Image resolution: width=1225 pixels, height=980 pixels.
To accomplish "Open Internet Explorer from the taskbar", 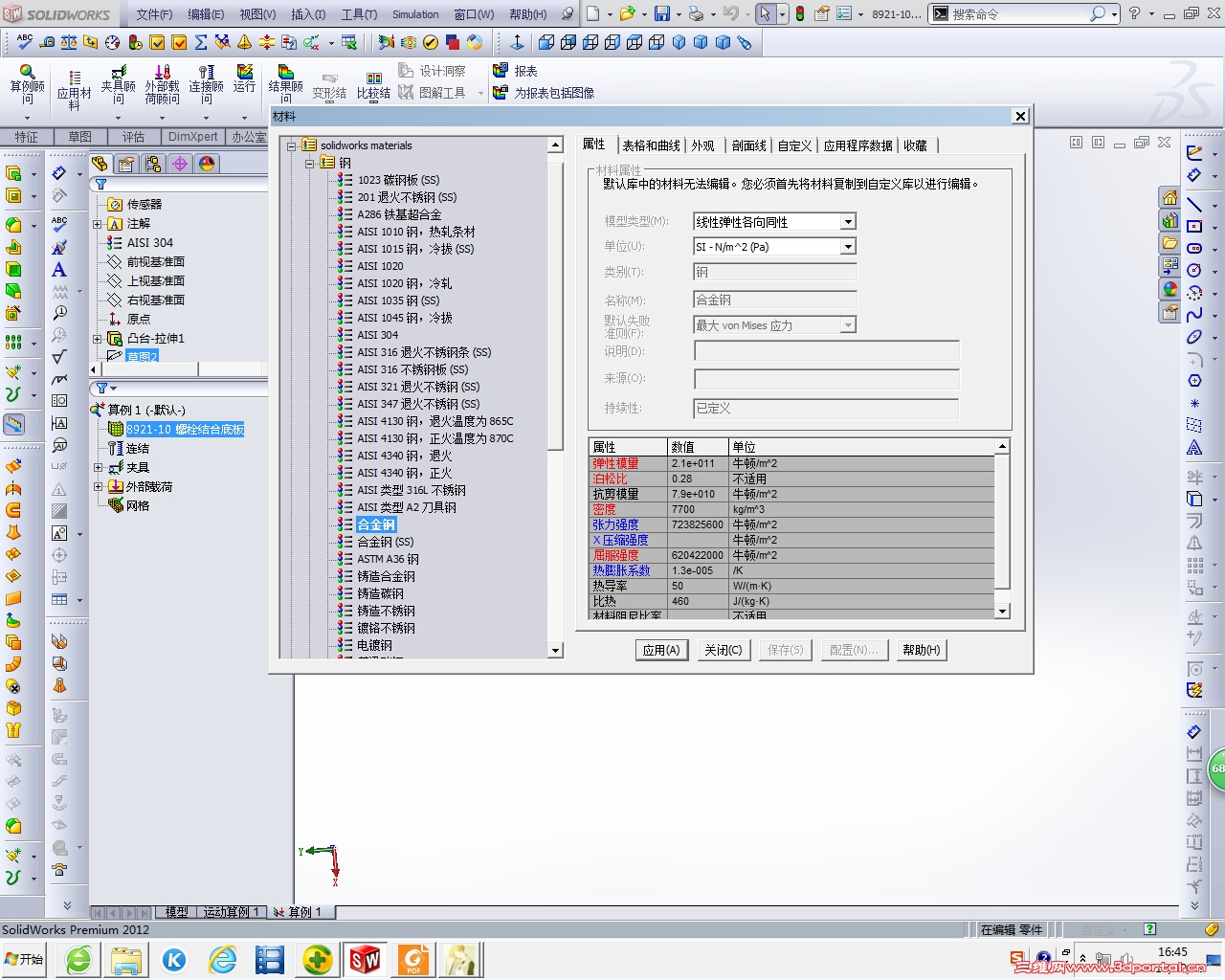I will [222, 960].
